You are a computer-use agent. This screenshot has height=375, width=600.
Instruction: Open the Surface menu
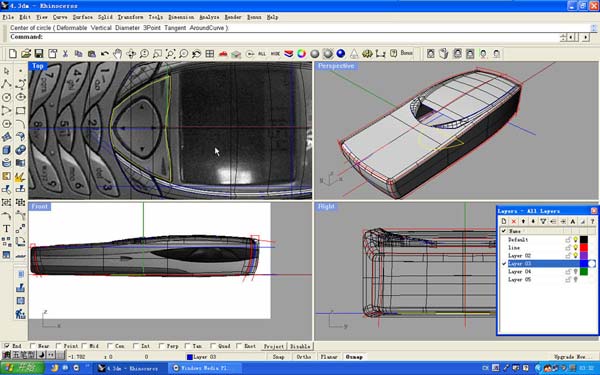pos(83,17)
